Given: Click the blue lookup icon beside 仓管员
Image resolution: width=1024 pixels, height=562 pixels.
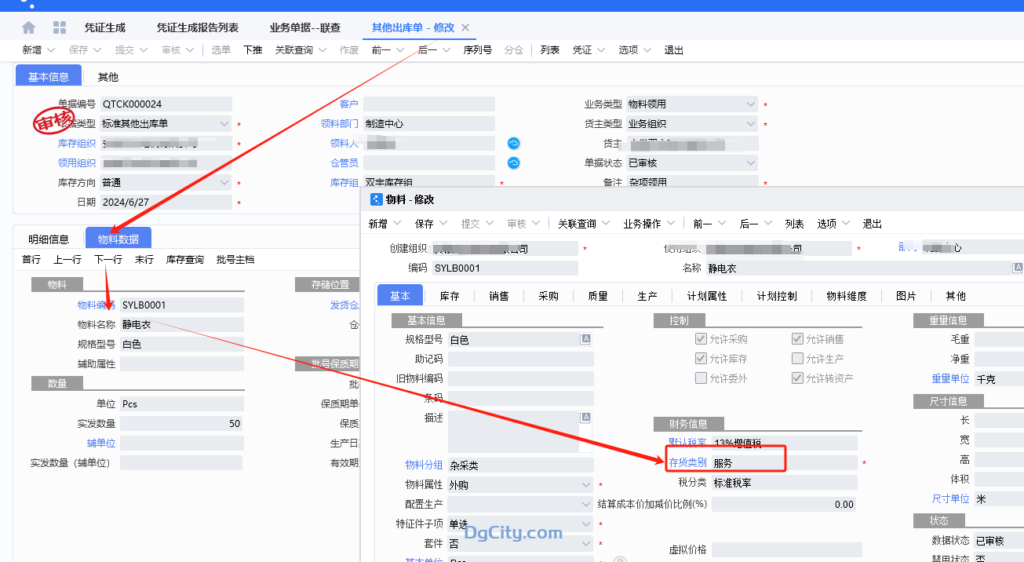Looking at the screenshot, I should click(513, 163).
